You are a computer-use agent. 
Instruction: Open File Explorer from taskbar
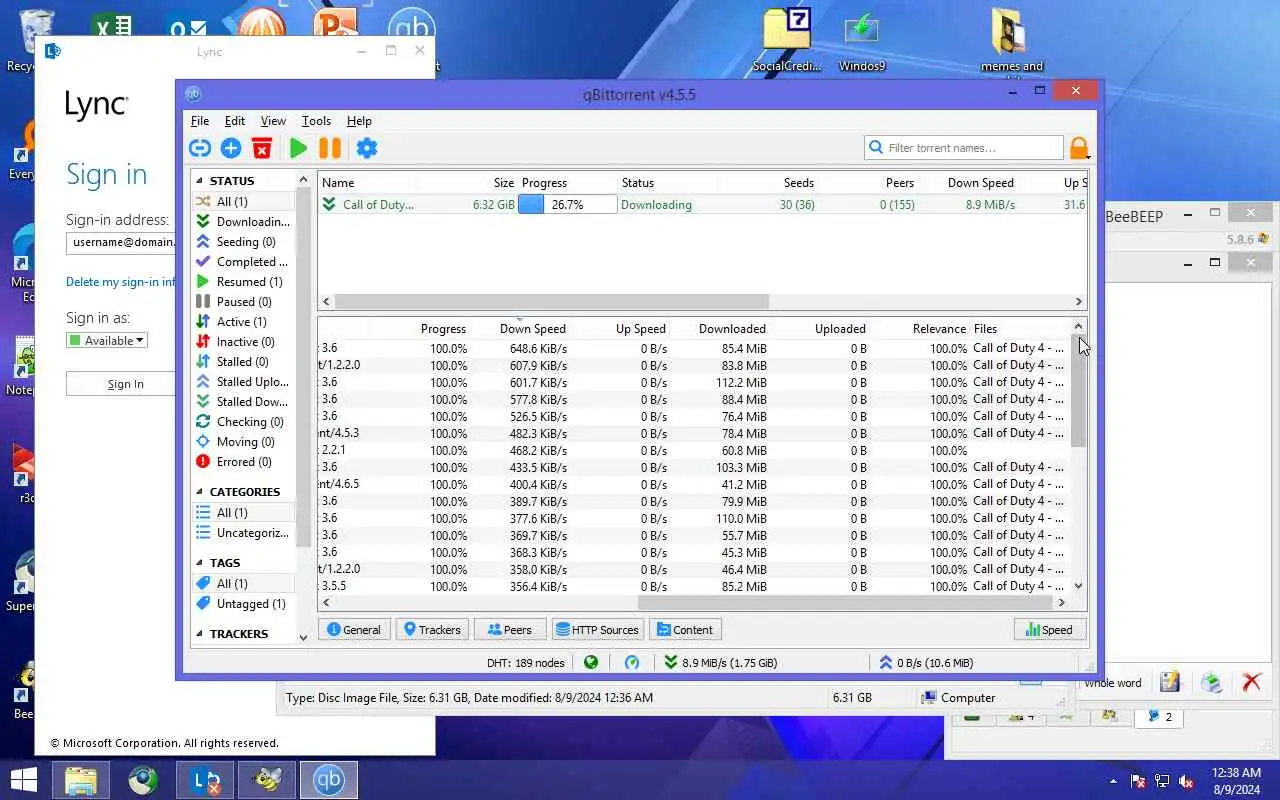(81, 780)
